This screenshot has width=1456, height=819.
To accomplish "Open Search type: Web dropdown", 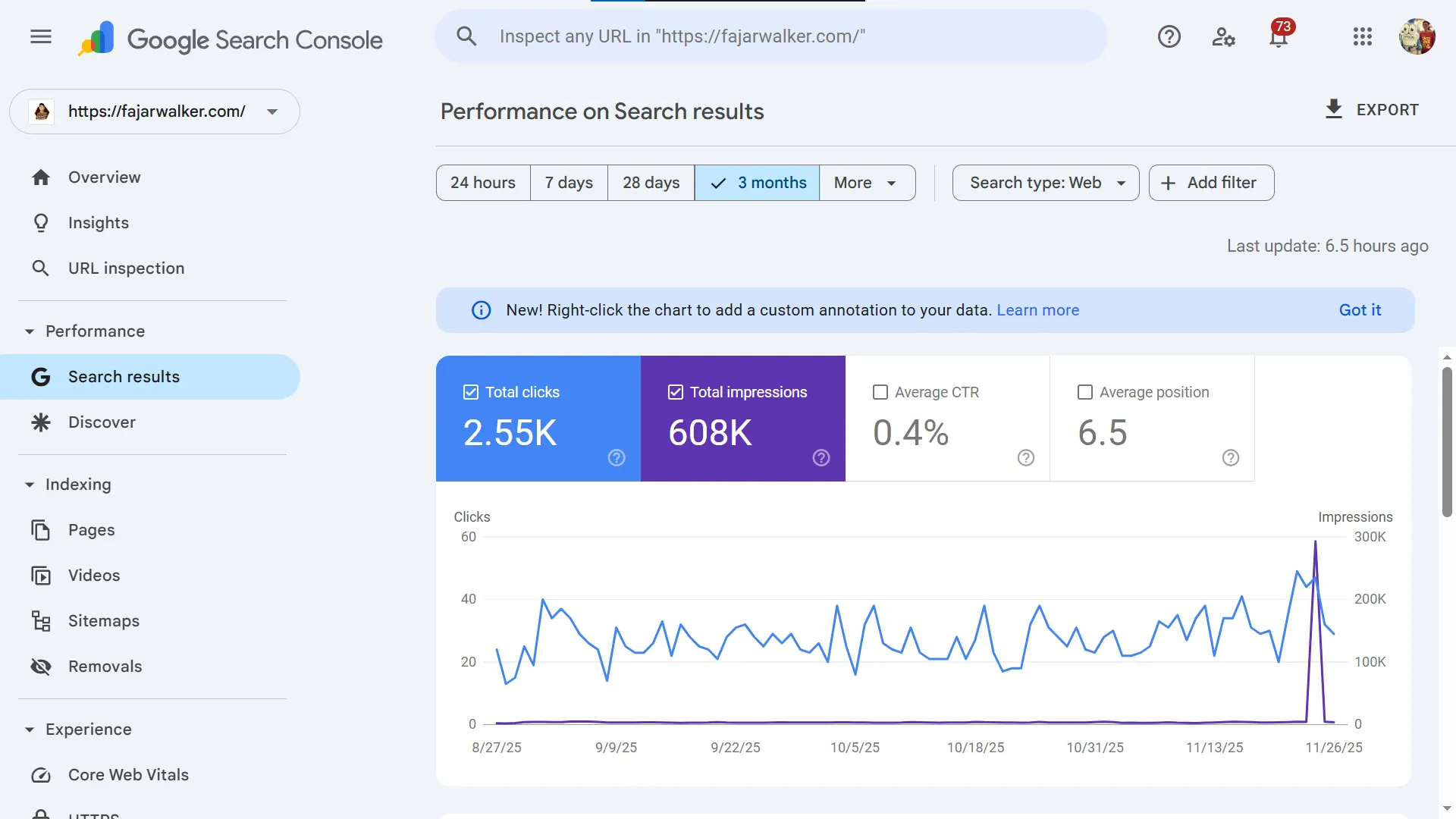I will (1045, 183).
